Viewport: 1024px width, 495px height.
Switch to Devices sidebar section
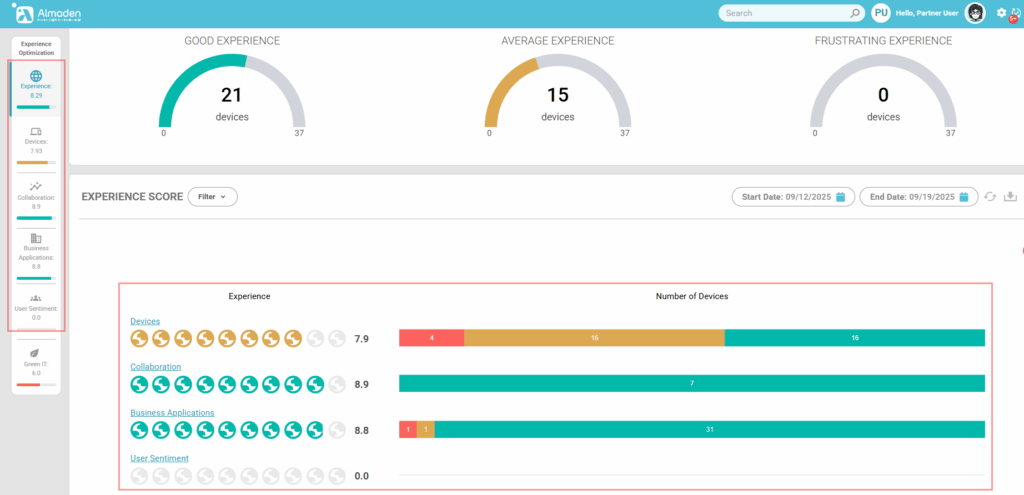point(36,141)
